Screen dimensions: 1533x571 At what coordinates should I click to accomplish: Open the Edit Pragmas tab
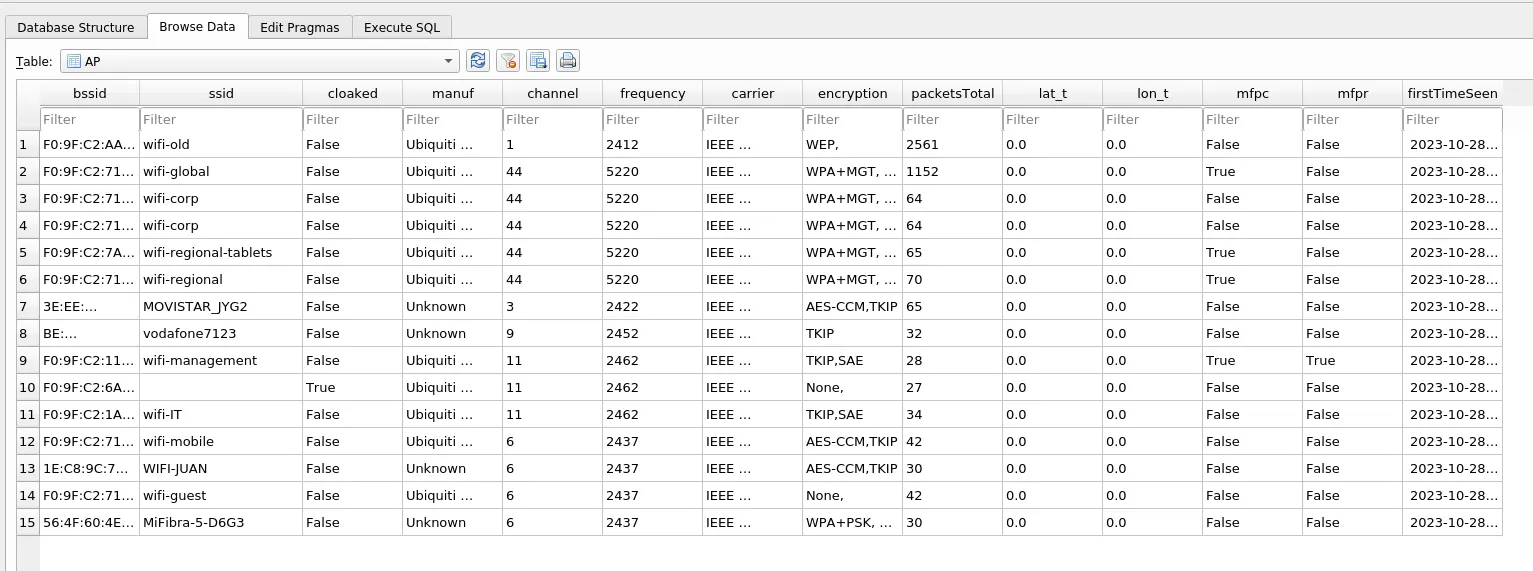click(x=300, y=27)
